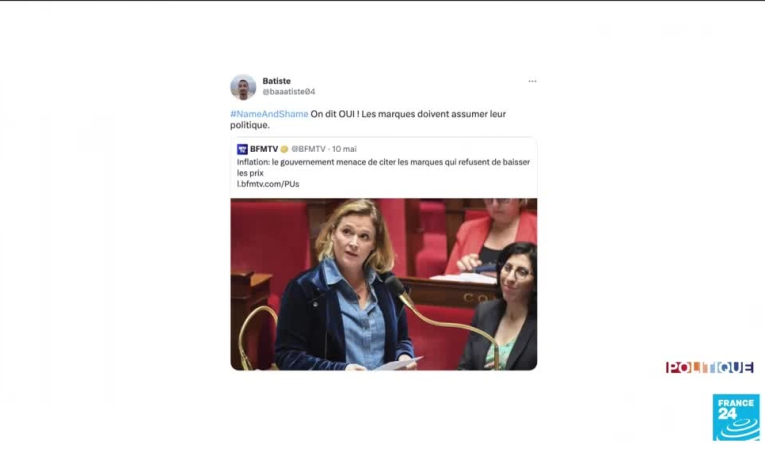Click the quoted headline starting with Inflation
This screenshot has width=765, height=456.
(383, 167)
